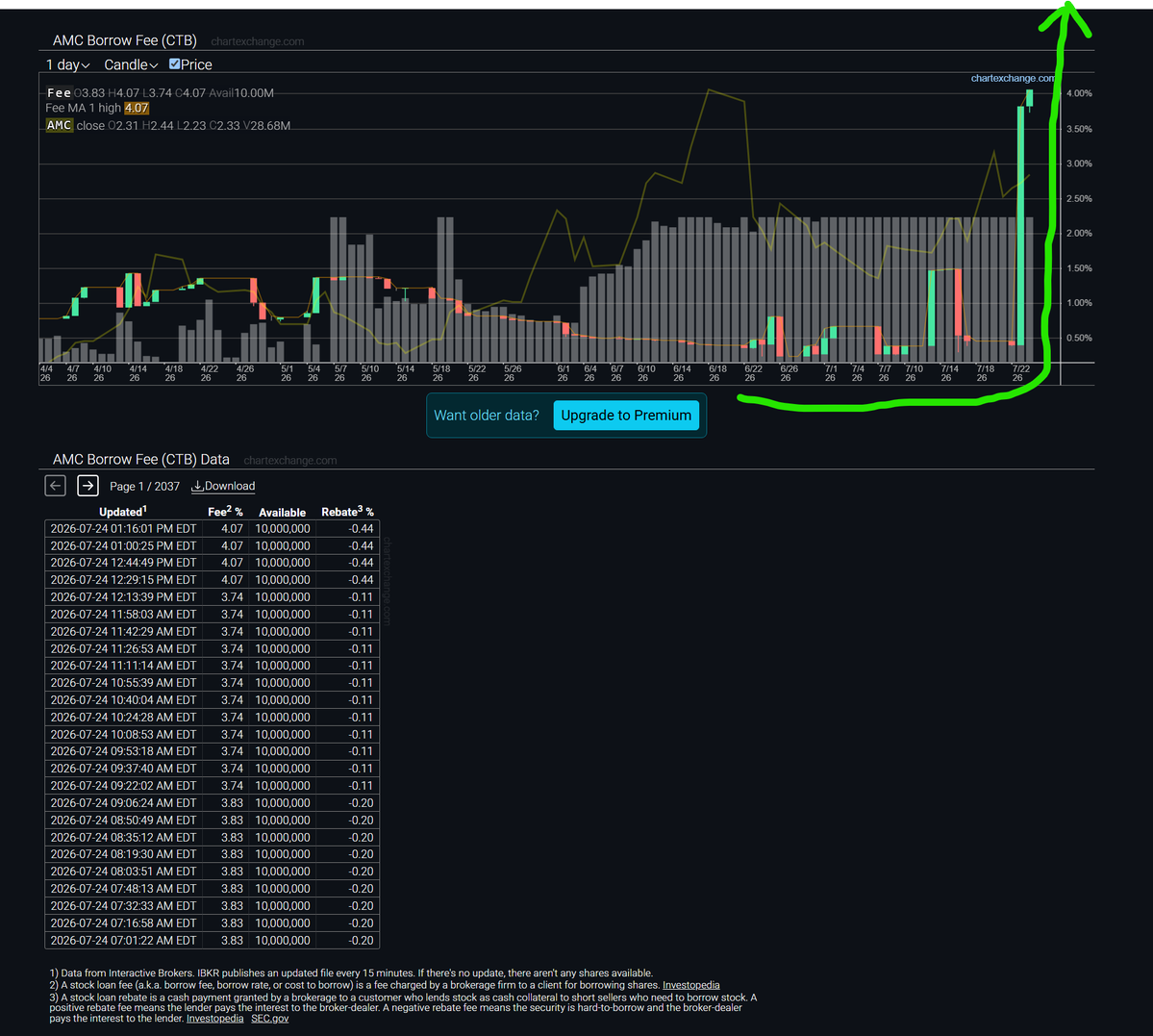Select row 2026-07-24 07:01:22 AM EDT
The height and width of the screenshot is (1036, 1153).
pos(212,941)
